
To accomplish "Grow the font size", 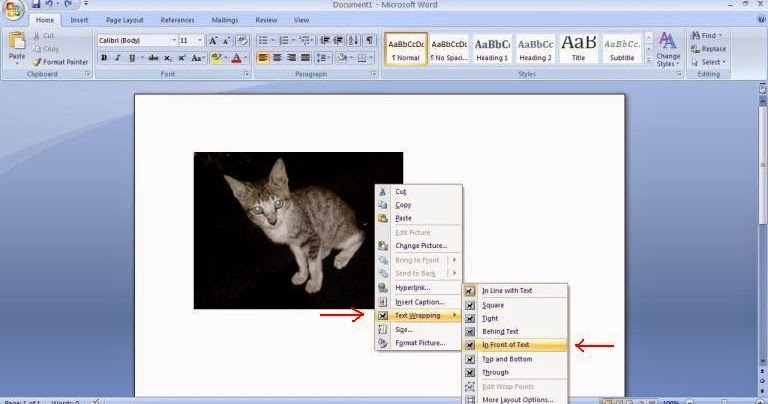I will 213,41.
